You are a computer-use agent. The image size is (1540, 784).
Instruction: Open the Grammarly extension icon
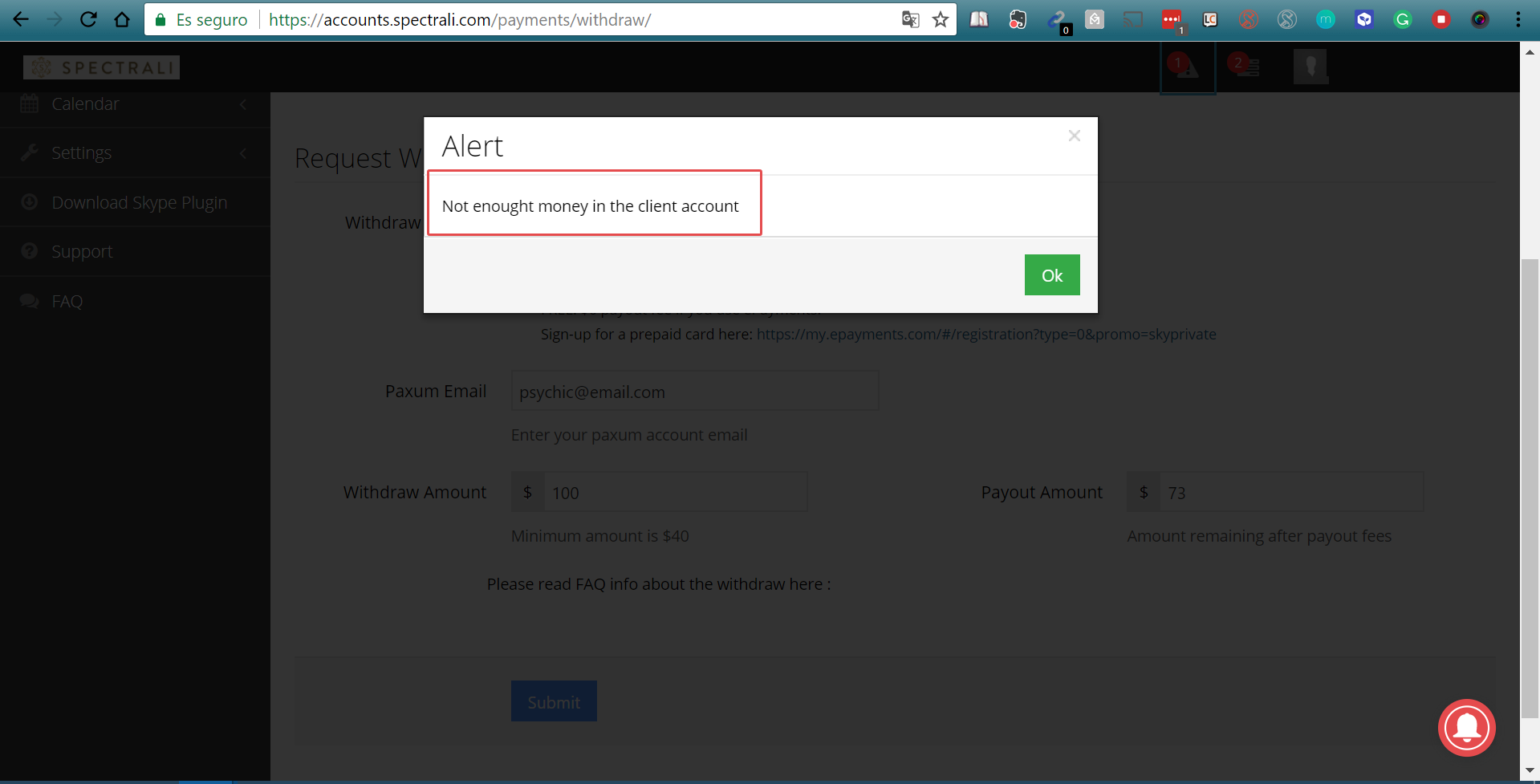coord(1402,20)
